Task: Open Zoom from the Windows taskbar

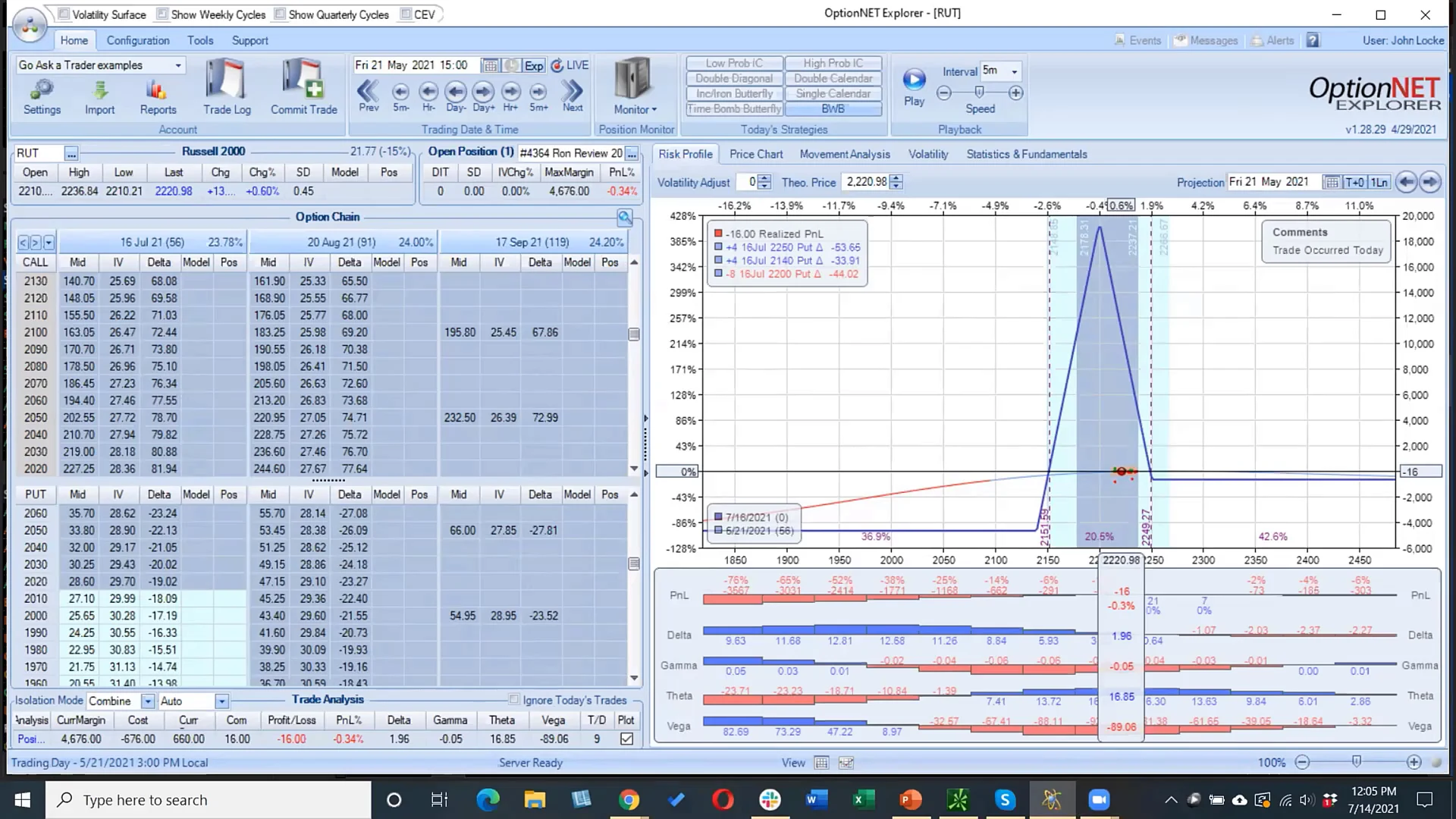Action: (1099, 799)
